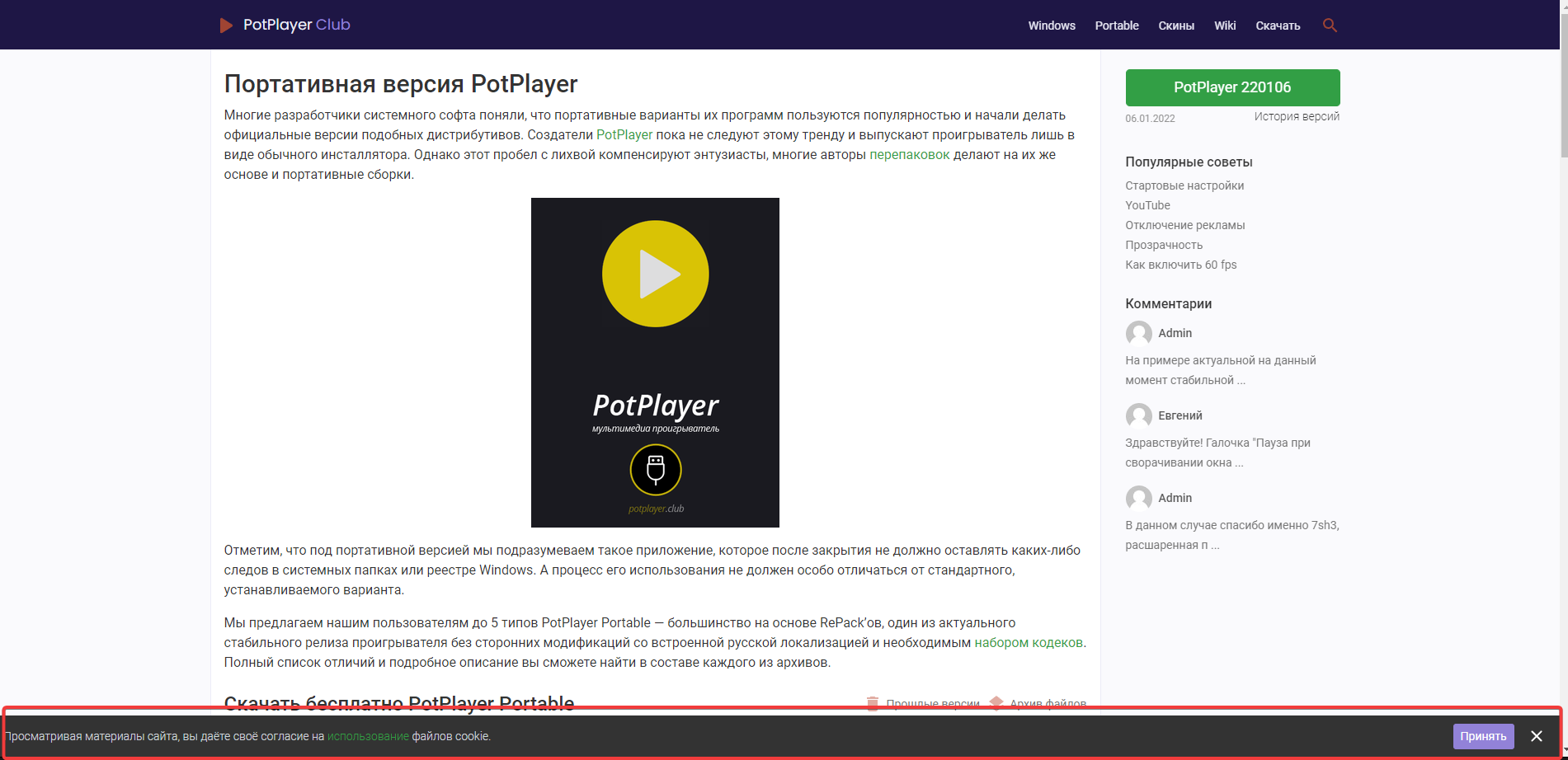
Task: Click the archive diamond icon near Архив файлов
Action: (997, 703)
